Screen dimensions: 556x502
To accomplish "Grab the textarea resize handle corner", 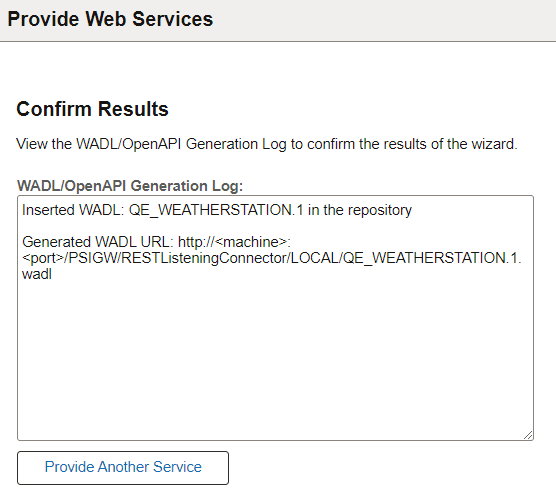I will (528, 435).
